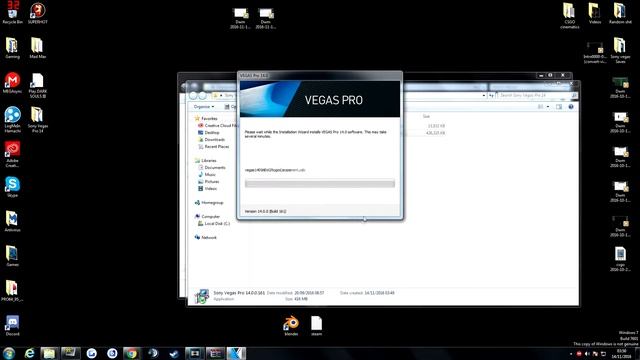Click the VEGAS PRO installer banner

pos(320,99)
